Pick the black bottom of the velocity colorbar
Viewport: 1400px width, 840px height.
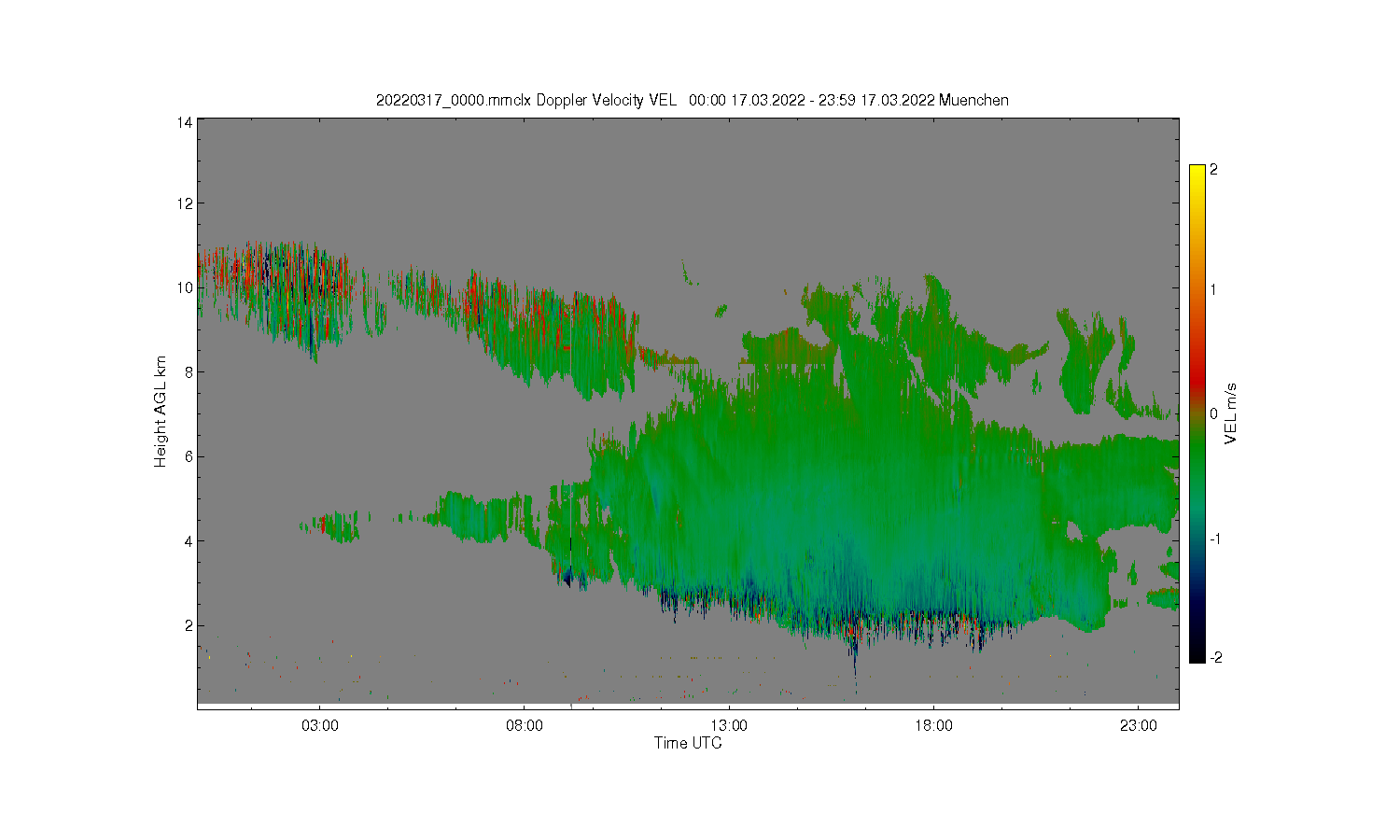click(1197, 653)
